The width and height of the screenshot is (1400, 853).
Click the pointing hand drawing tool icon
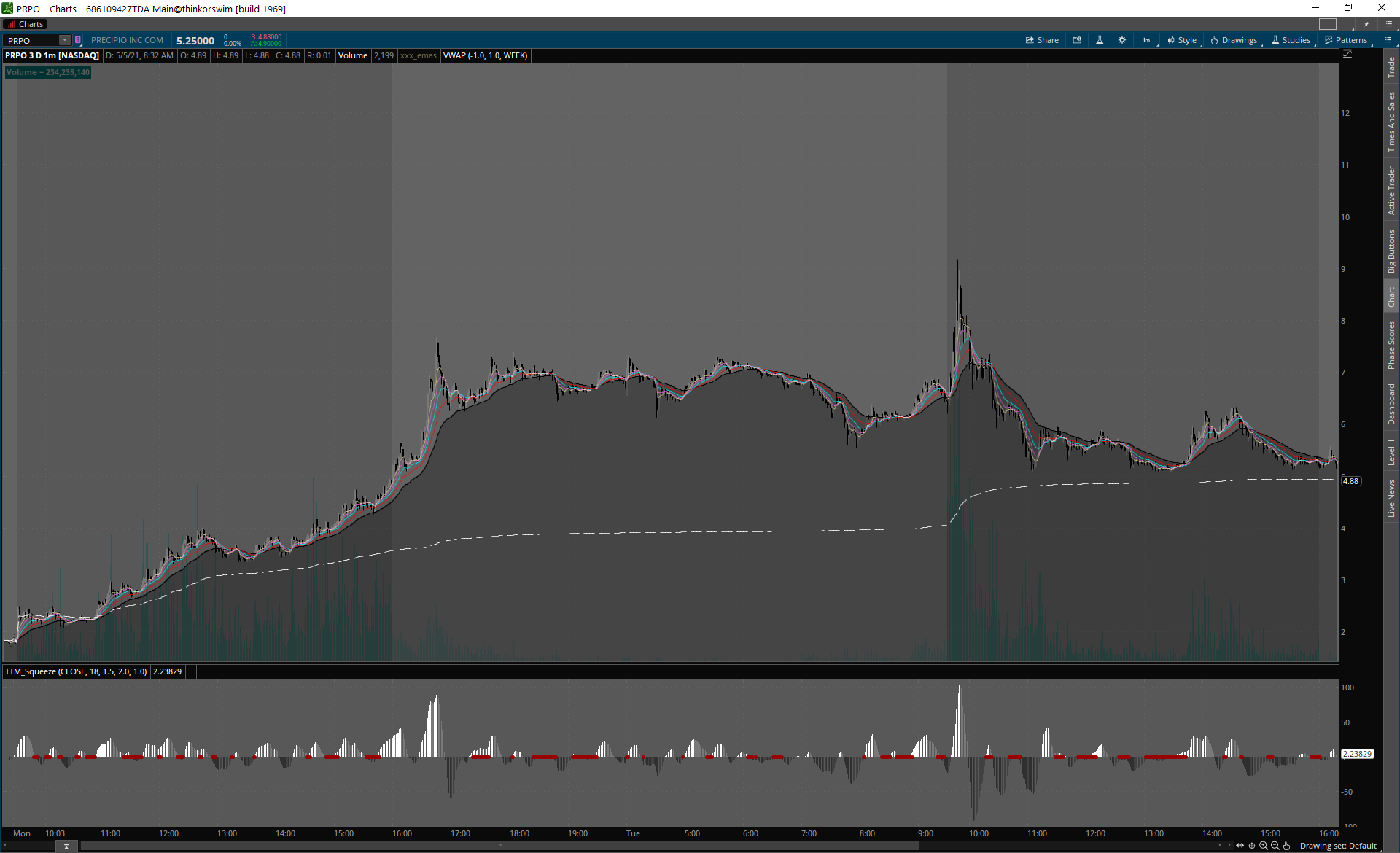1287,846
